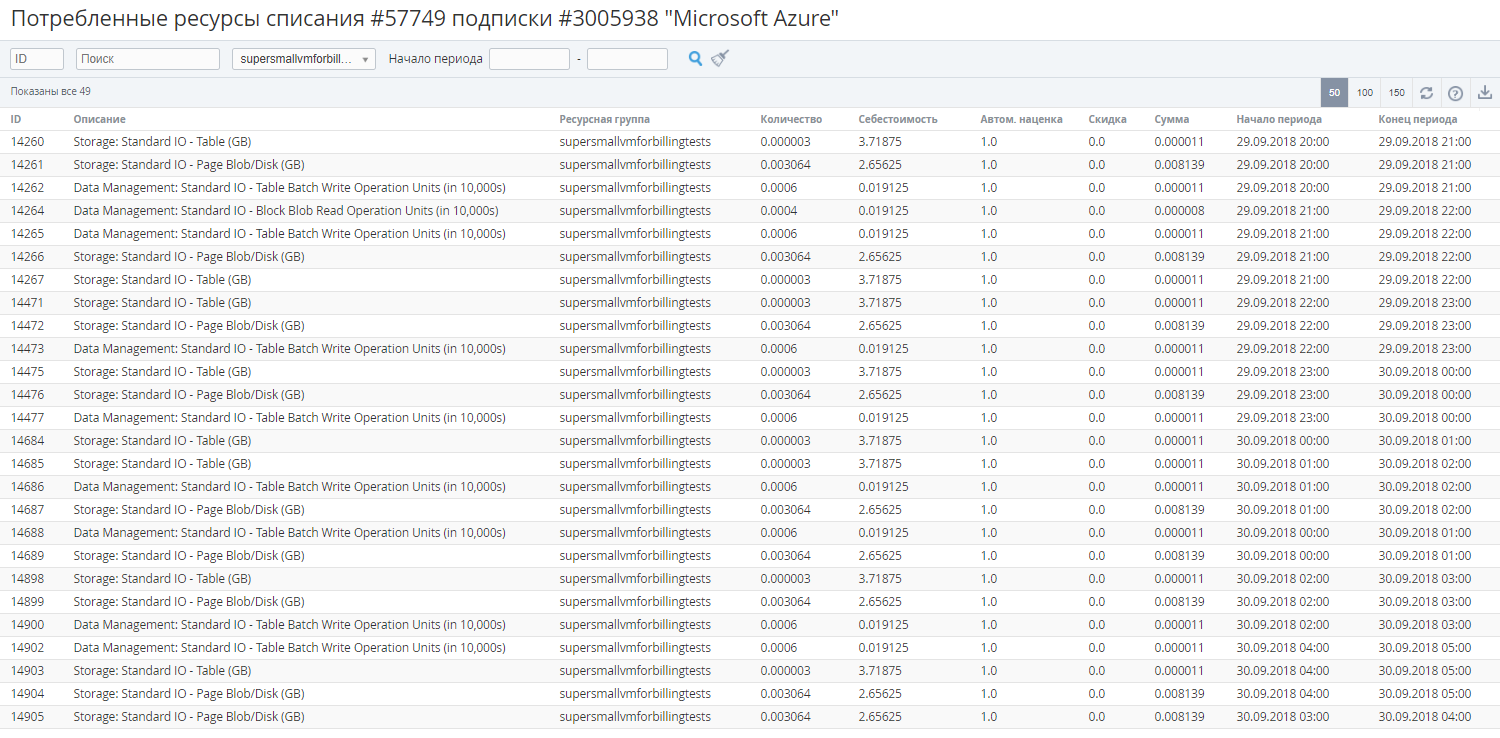Viewport: 1500px width, 738px height.
Task: Click the period start in row 14685
Action: coord(1283,464)
